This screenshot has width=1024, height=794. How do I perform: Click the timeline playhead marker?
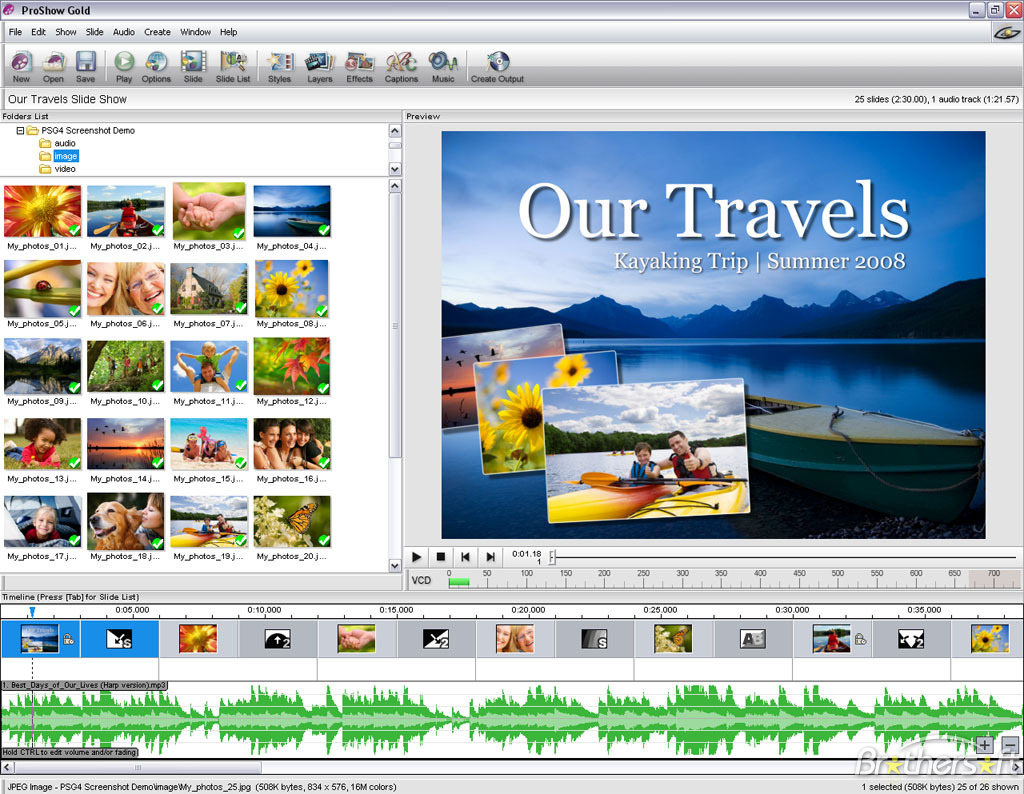coord(31,612)
